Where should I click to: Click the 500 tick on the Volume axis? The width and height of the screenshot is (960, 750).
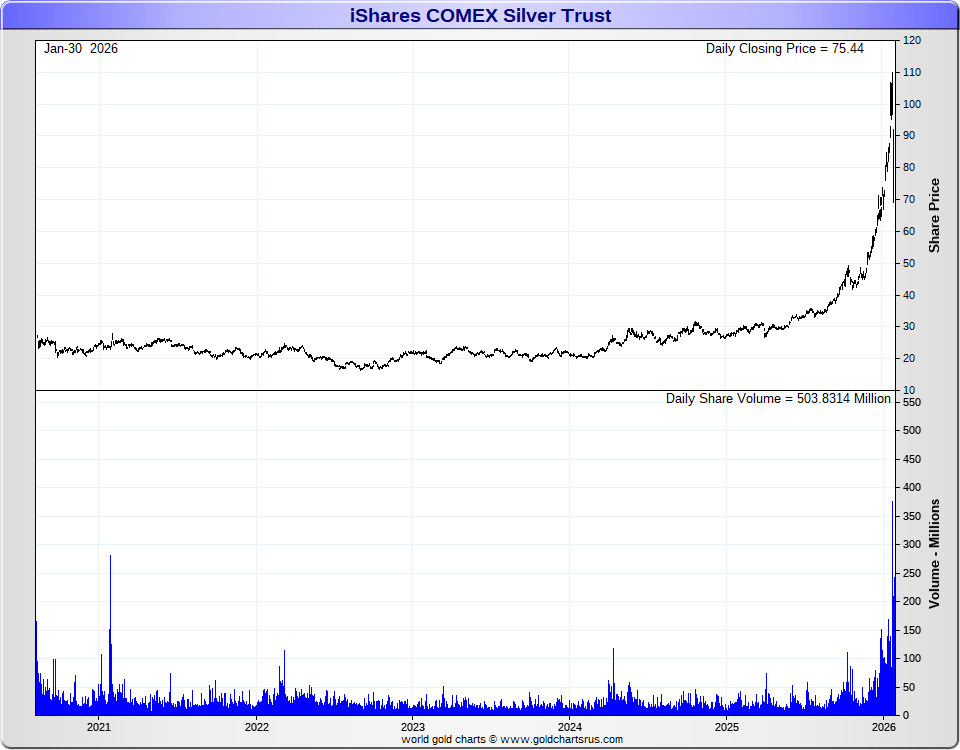coord(912,430)
